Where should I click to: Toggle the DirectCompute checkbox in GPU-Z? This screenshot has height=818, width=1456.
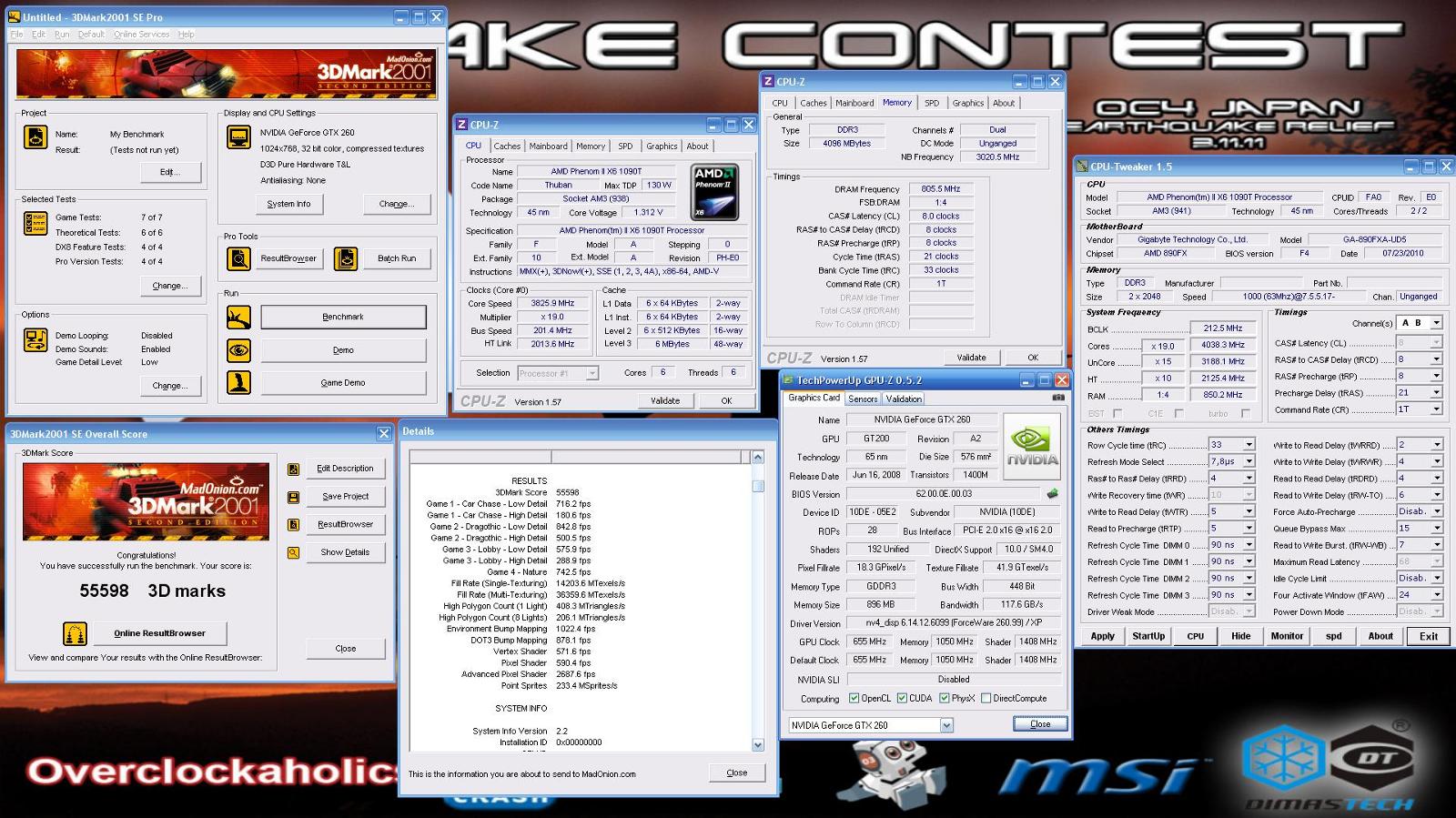(x=986, y=699)
